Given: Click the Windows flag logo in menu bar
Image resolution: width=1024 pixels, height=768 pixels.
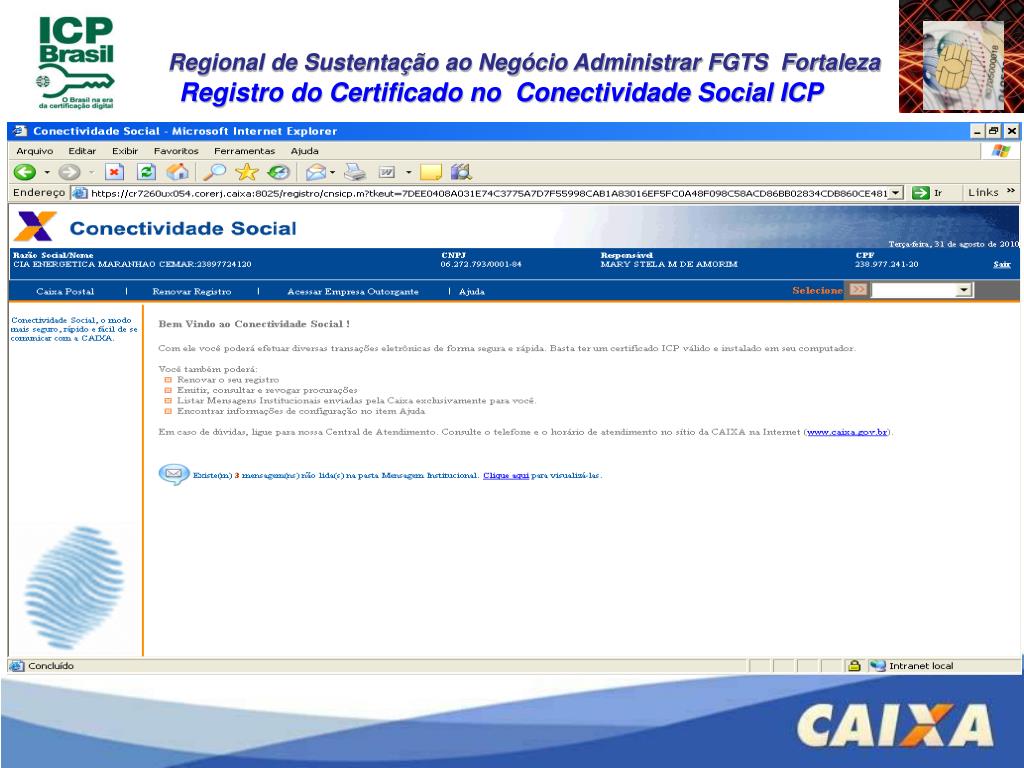Looking at the screenshot, I should point(1000,151).
